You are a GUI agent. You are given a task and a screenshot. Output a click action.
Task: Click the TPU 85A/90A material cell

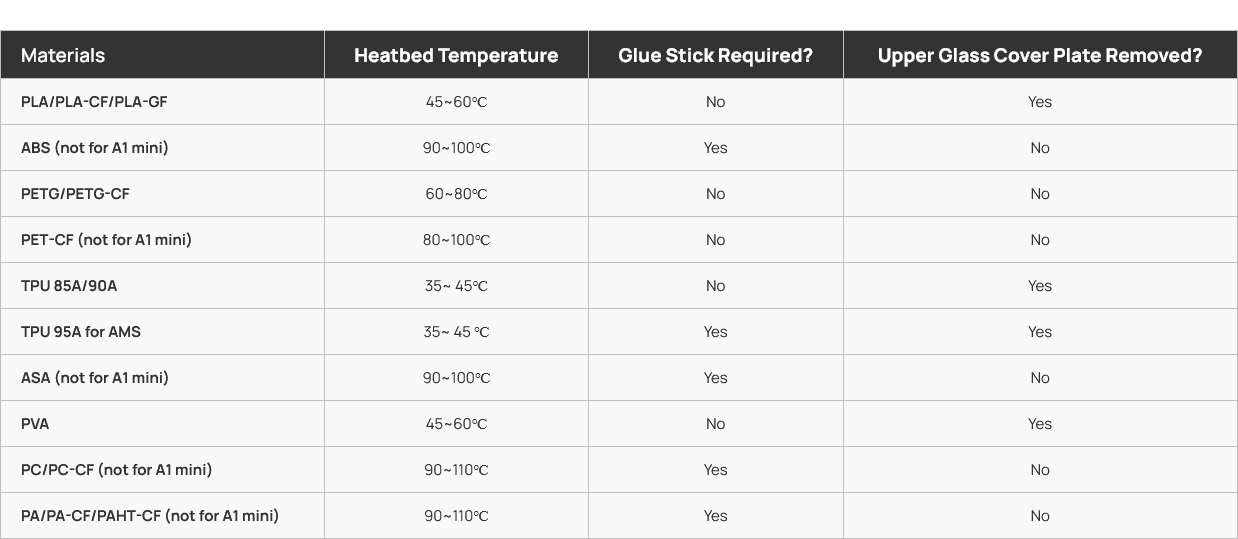[x=69, y=286]
